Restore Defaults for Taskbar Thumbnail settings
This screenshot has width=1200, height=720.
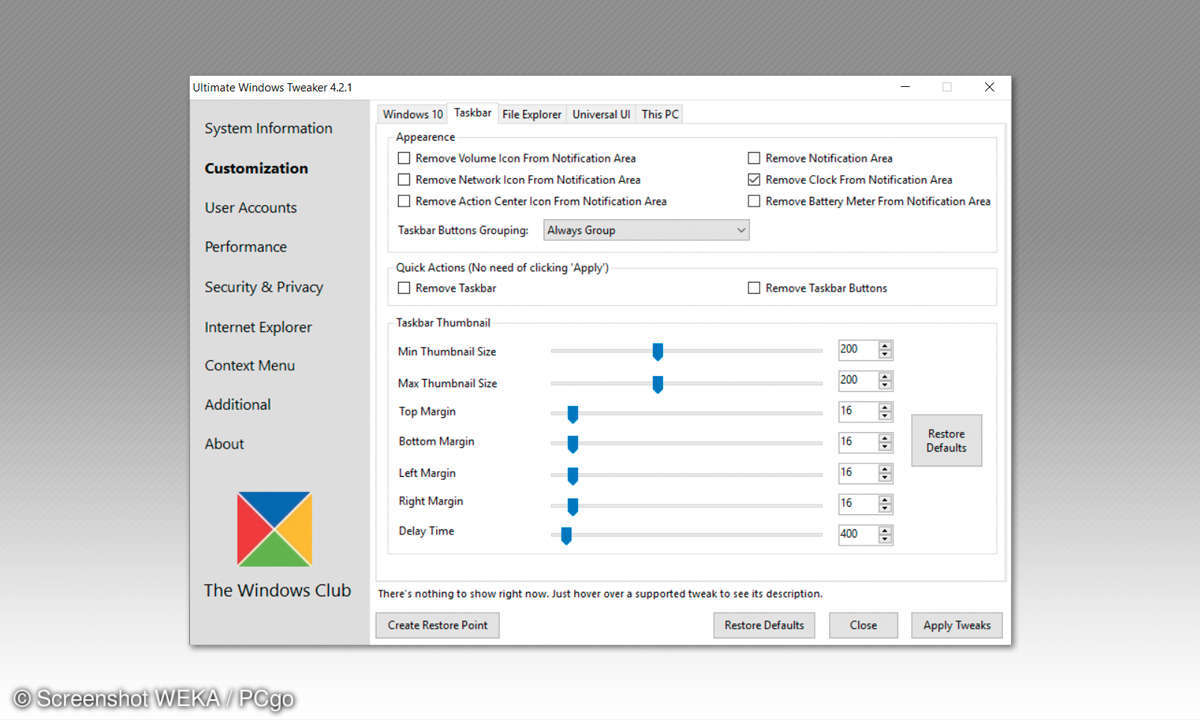946,441
